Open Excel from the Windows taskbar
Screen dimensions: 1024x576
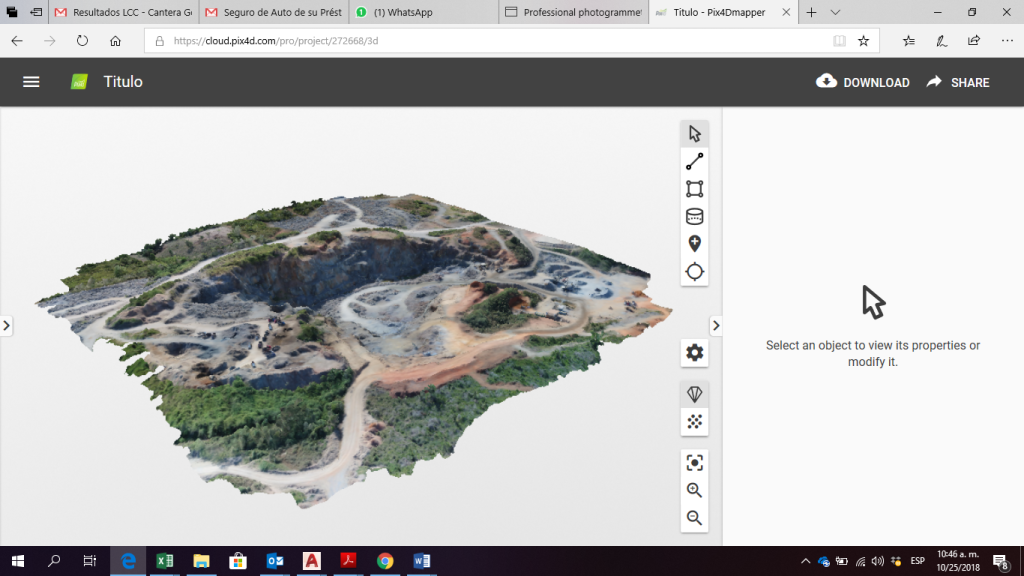point(165,561)
